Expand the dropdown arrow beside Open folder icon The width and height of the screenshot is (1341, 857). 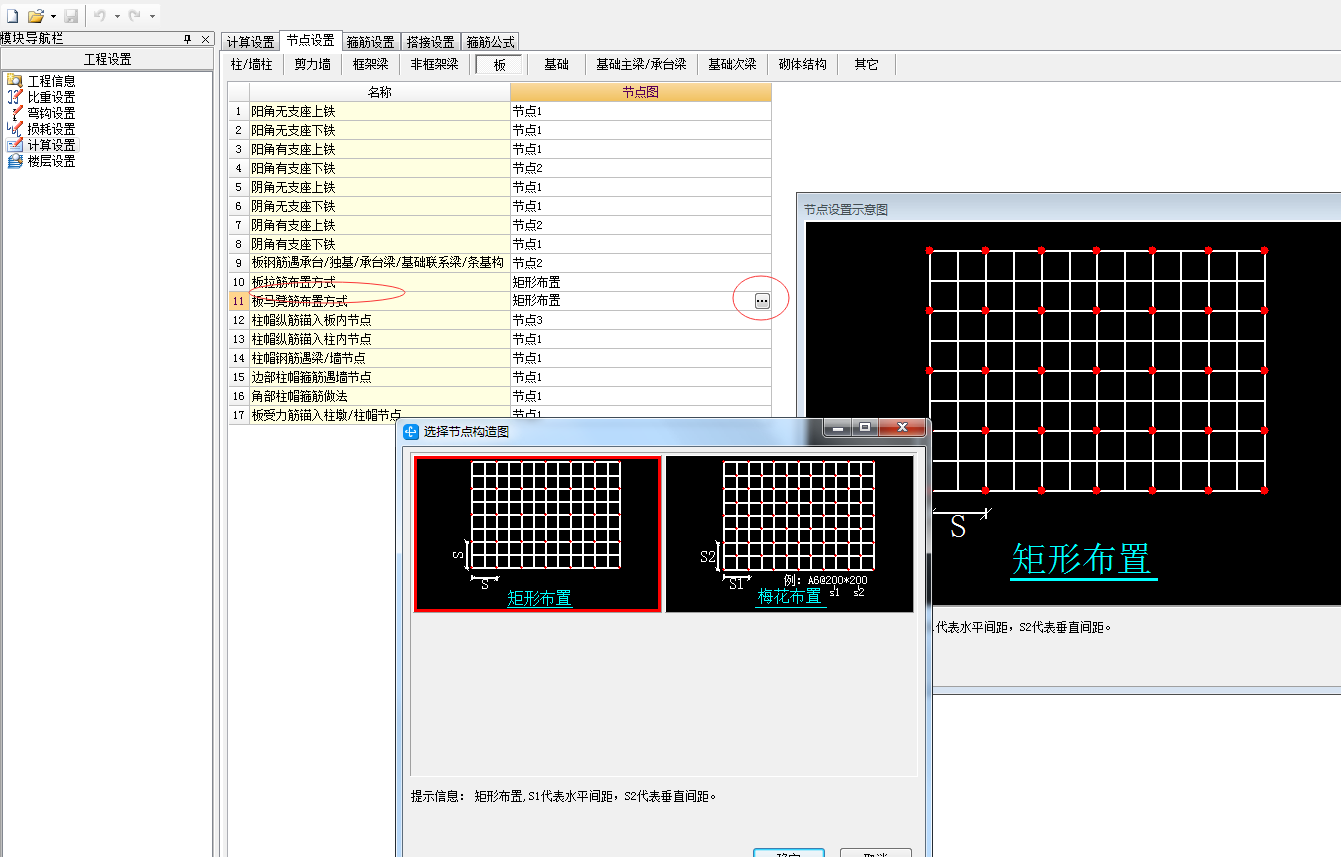coord(53,17)
